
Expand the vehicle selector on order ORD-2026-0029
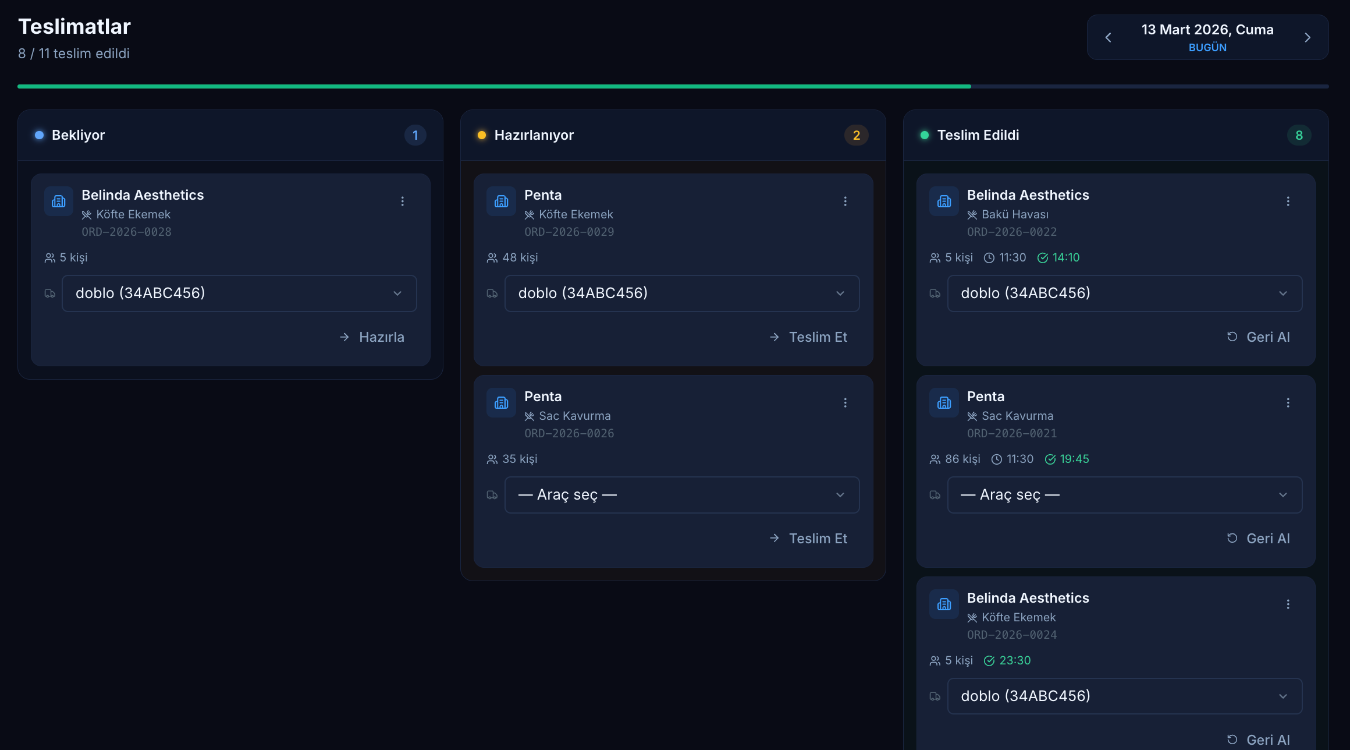(682, 294)
